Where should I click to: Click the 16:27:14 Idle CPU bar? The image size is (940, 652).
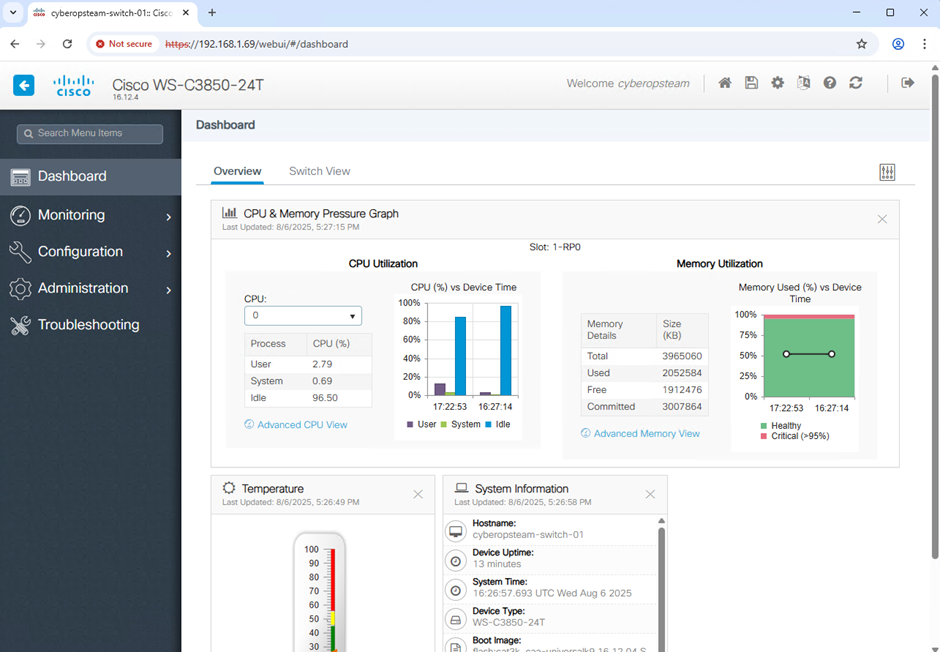click(x=505, y=351)
